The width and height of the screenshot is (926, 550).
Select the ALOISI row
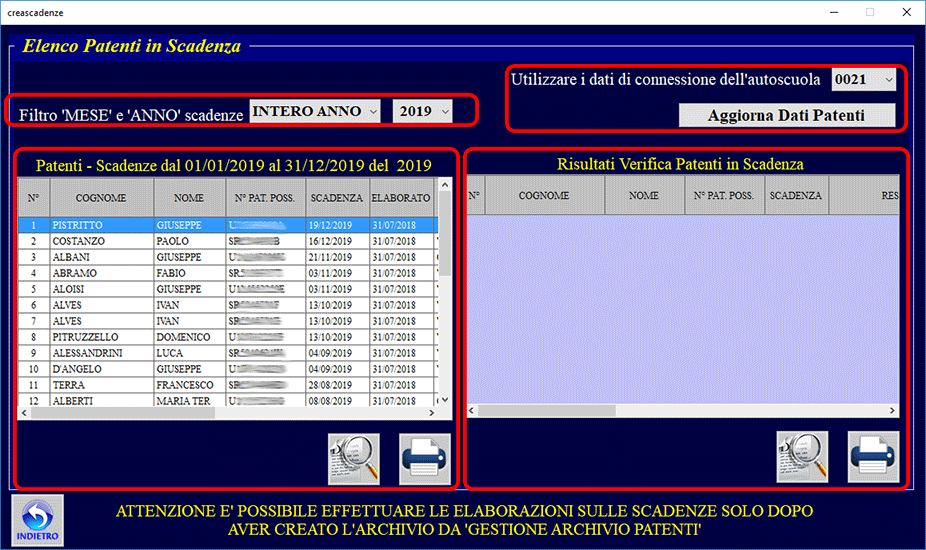click(x=228, y=289)
